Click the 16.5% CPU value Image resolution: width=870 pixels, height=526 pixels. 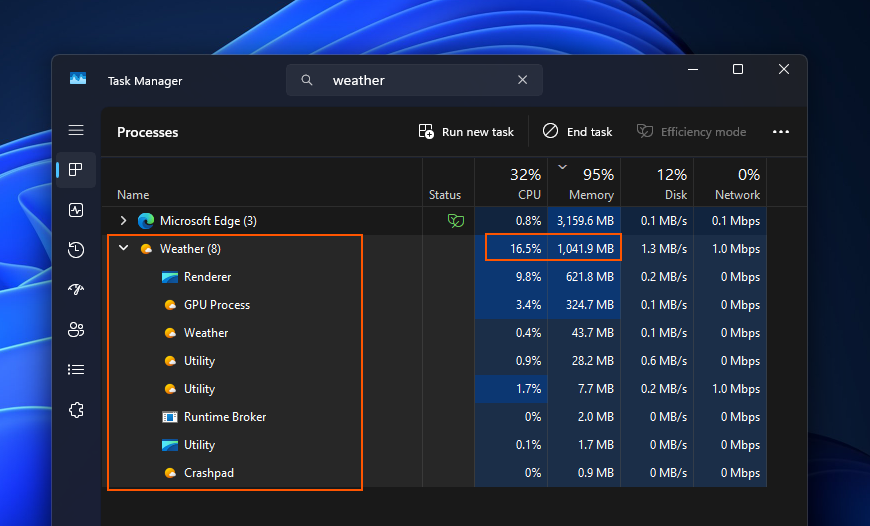click(525, 249)
